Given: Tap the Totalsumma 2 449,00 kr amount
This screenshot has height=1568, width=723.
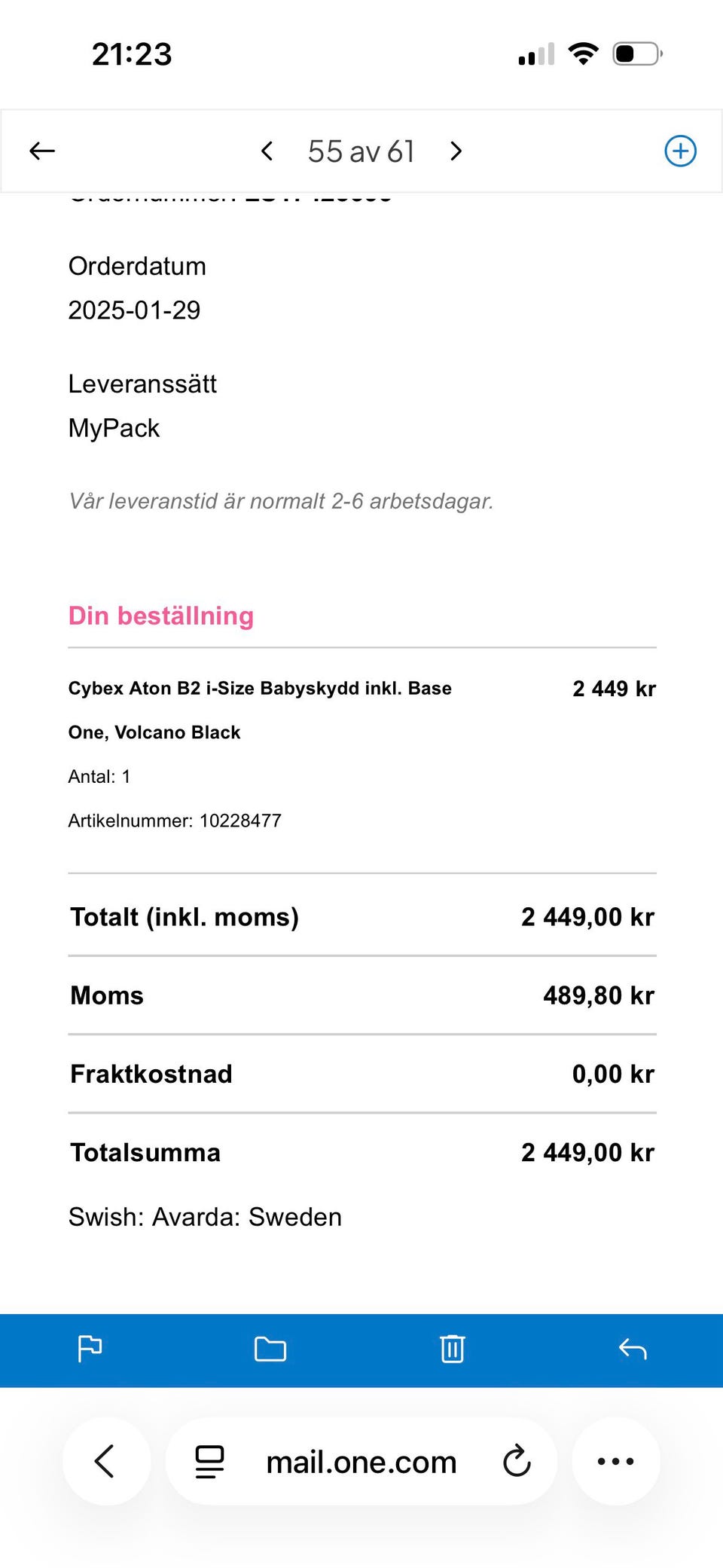Looking at the screenshot, I should (x=587, y=1152).
